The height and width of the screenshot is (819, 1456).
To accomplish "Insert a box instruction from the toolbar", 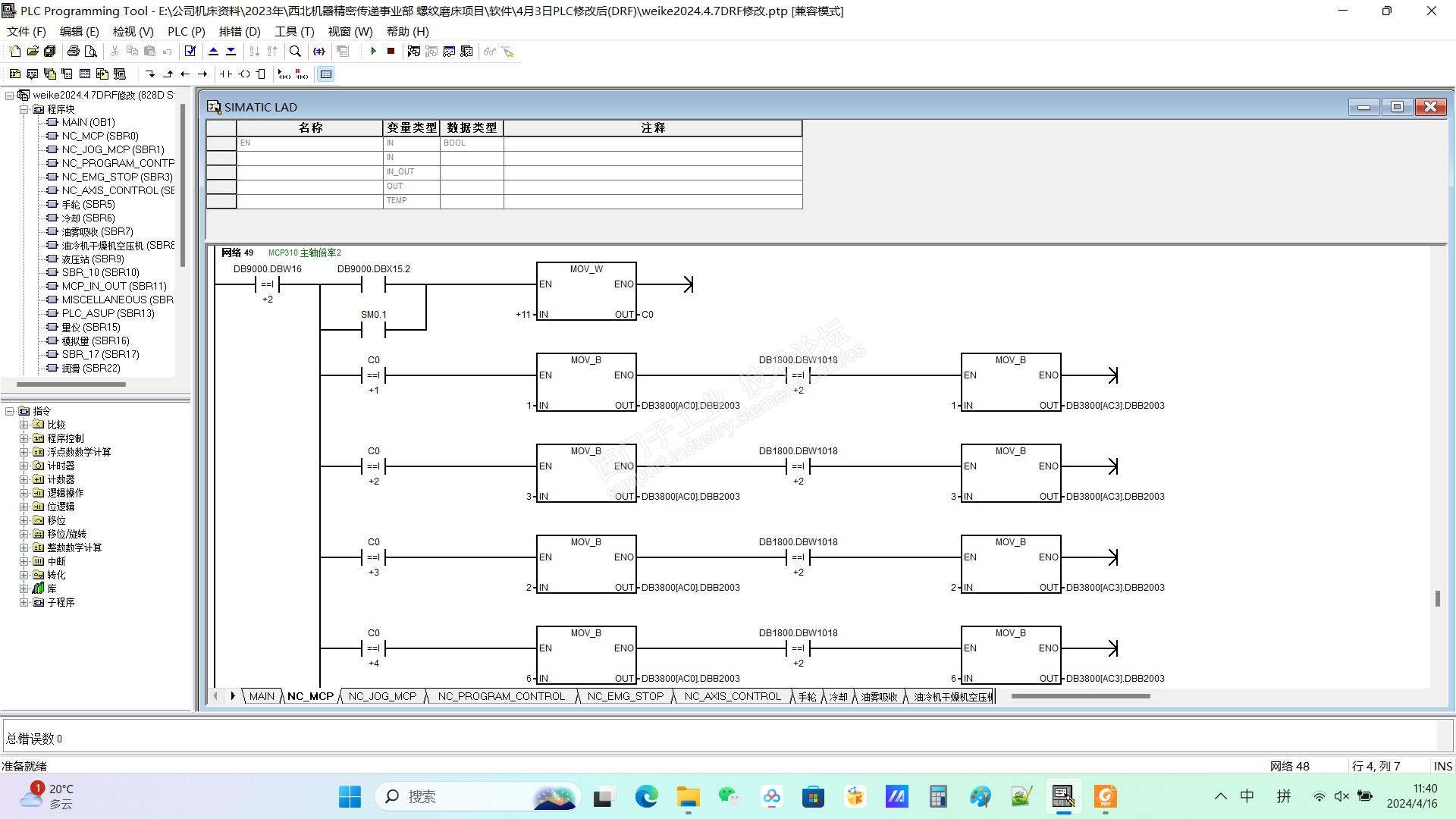I will [261, 74].
